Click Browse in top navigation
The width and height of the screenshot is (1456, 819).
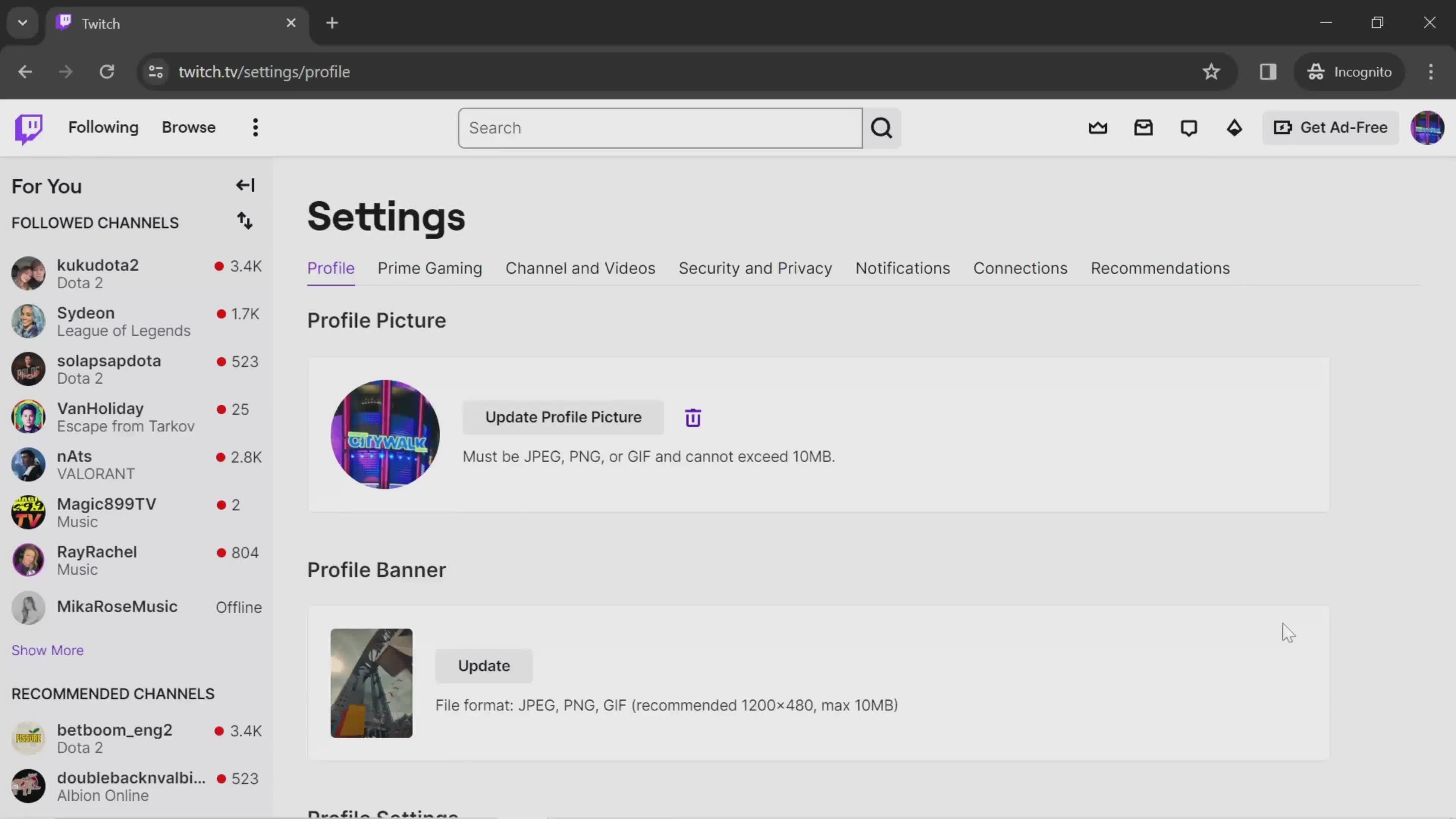pos(189,128)
